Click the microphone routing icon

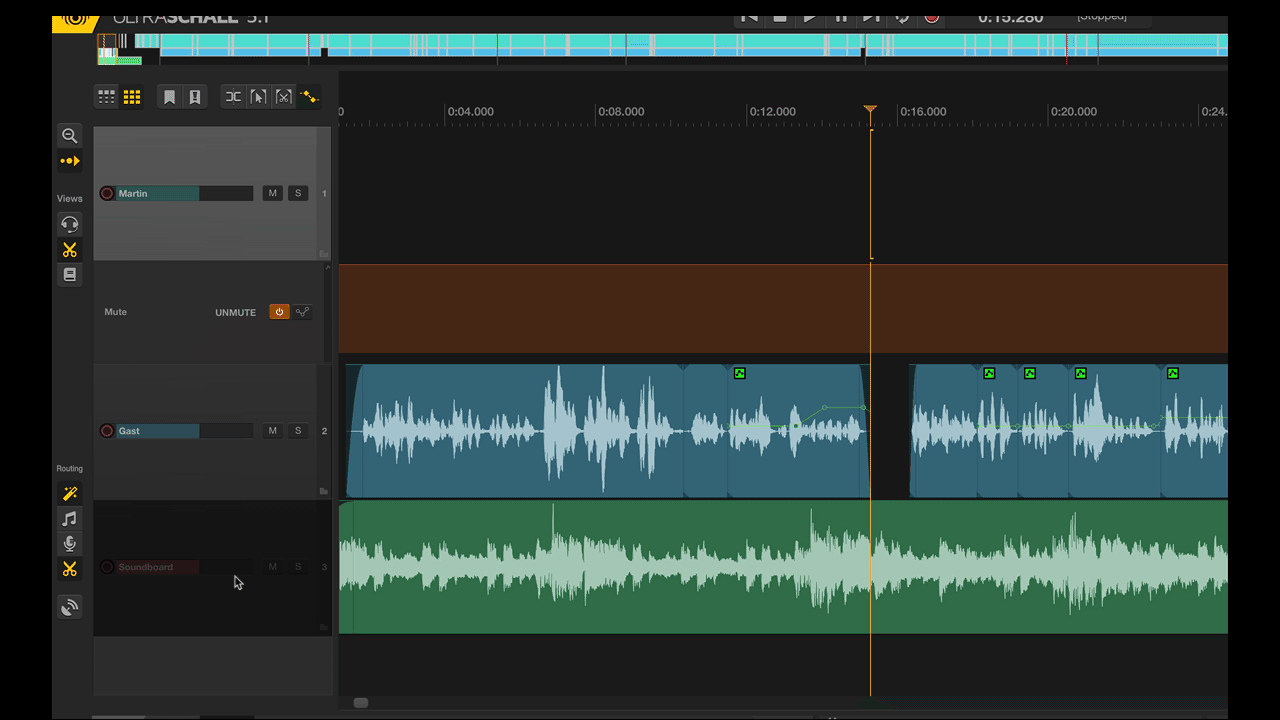pyautogui.click(x=69, y=544)
